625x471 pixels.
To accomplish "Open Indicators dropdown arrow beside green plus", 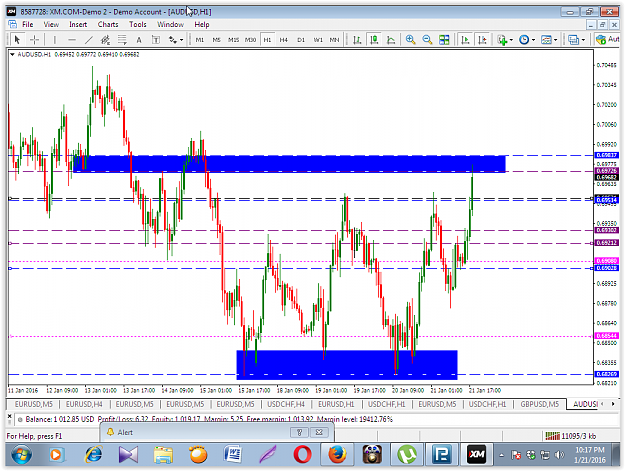I will point(511,40).
